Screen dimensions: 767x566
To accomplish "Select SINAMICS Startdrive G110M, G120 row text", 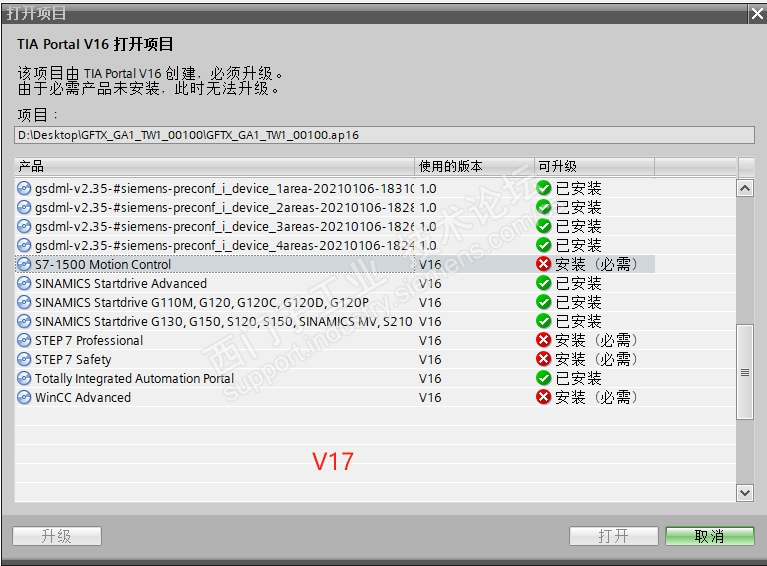I will [x=202, y=303].
